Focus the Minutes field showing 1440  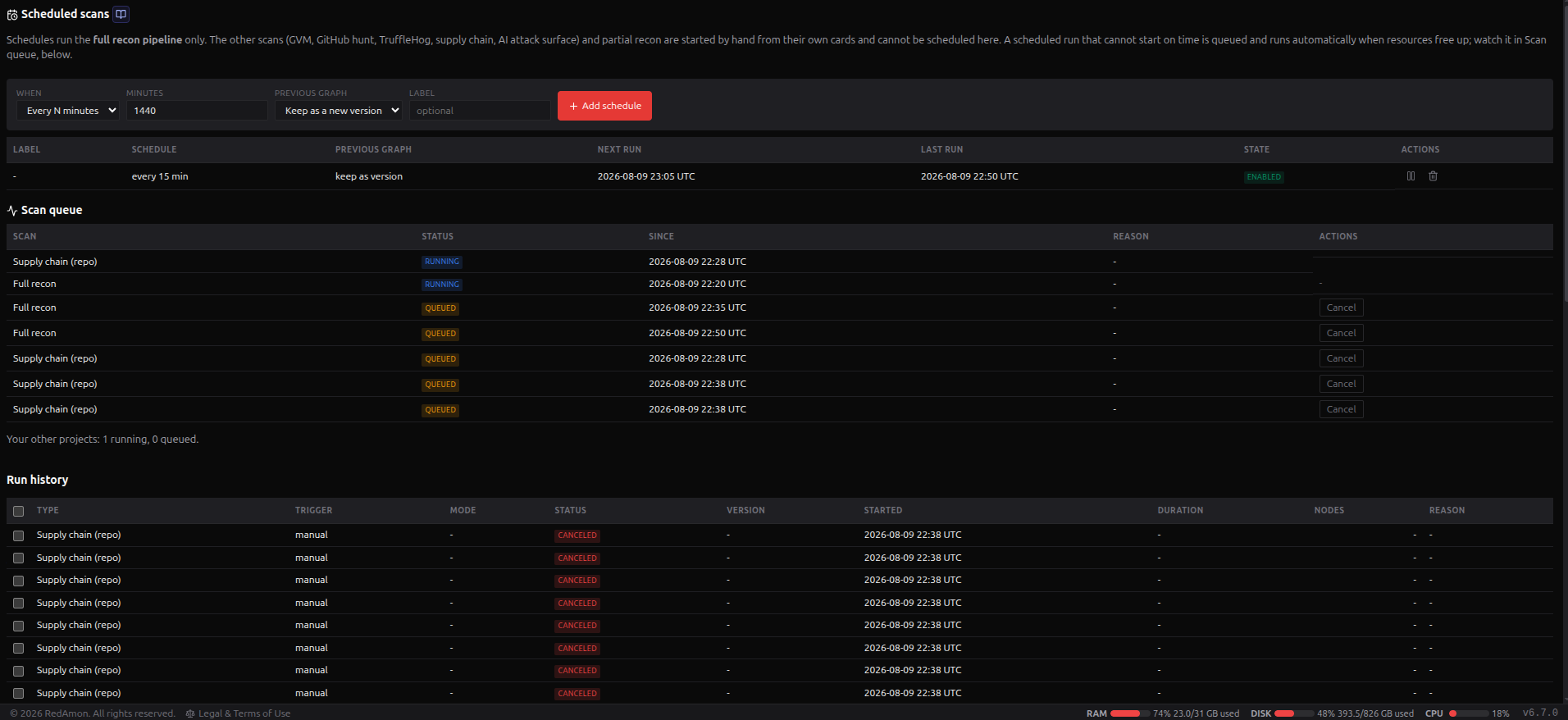(197, 111)
